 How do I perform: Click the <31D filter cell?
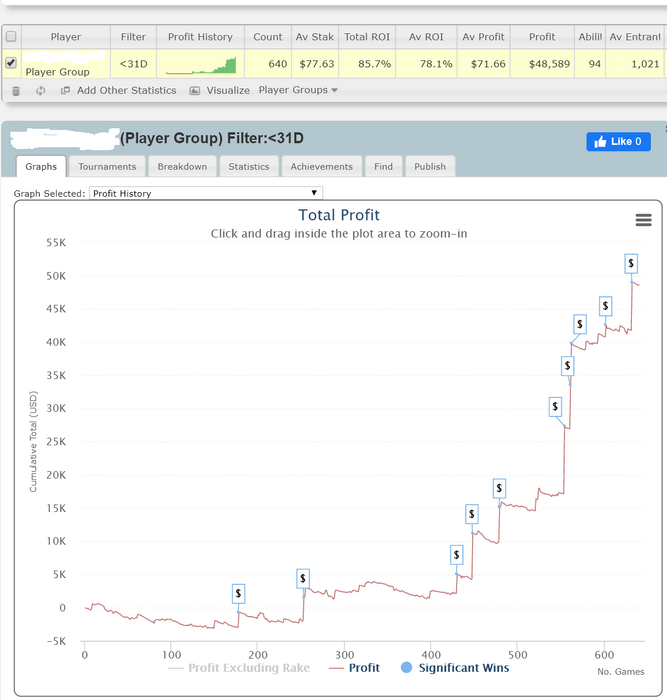pyautogui.click(x=133, y=64)
